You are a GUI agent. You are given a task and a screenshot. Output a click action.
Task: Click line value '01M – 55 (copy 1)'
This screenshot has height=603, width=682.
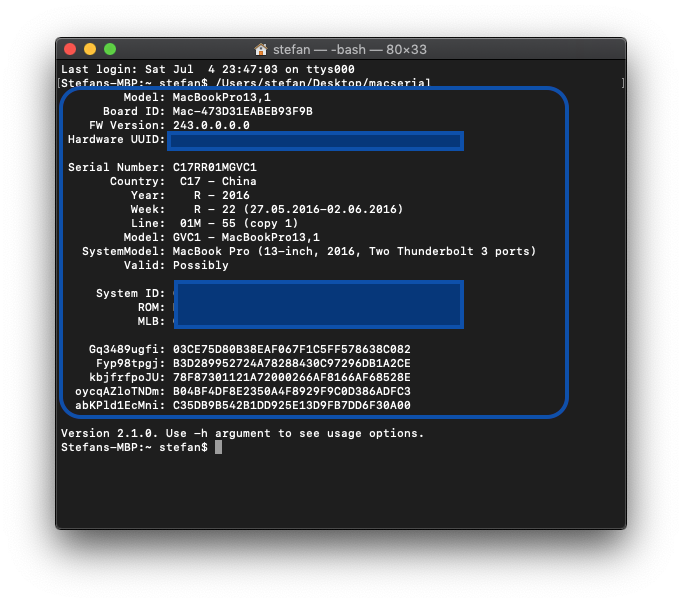239,223
